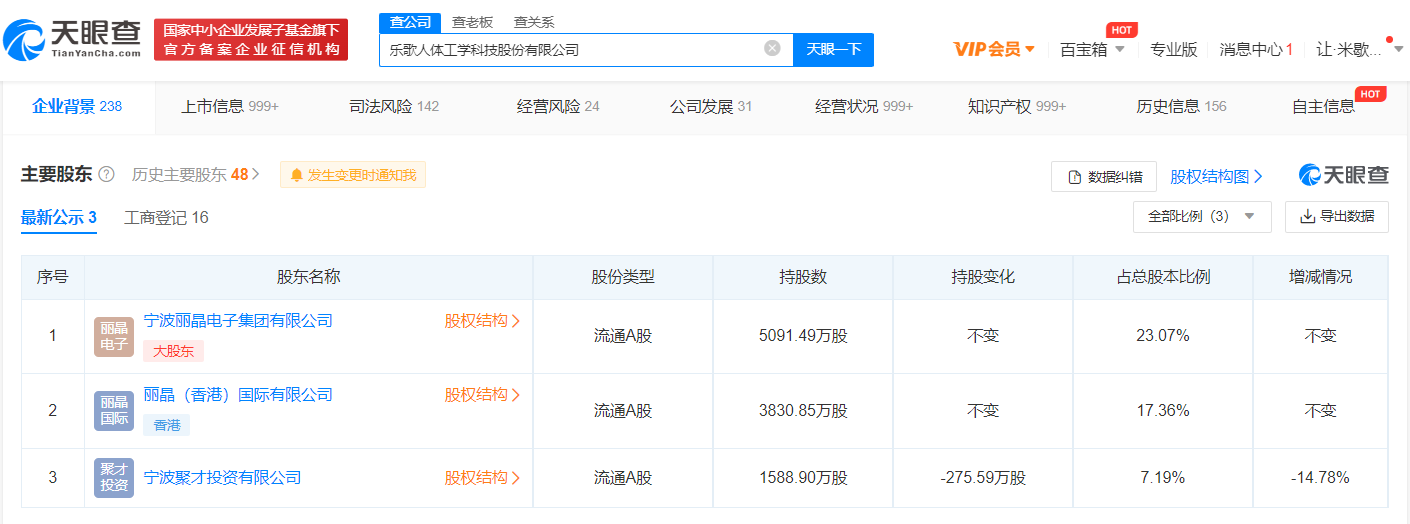Clear the search box with the X icon

(772, 48)
